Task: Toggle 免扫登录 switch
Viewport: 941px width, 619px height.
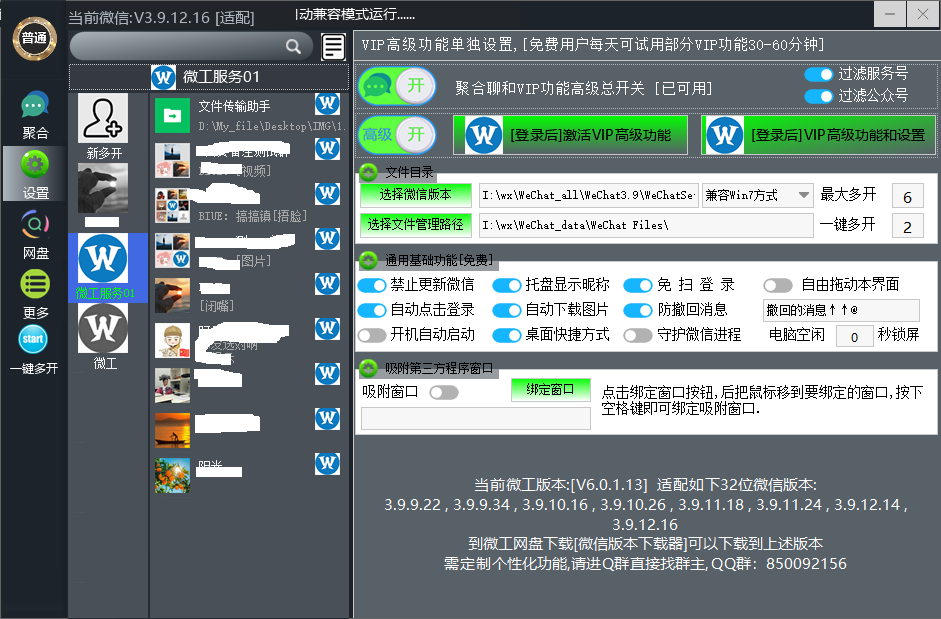Action: [638, 285]
